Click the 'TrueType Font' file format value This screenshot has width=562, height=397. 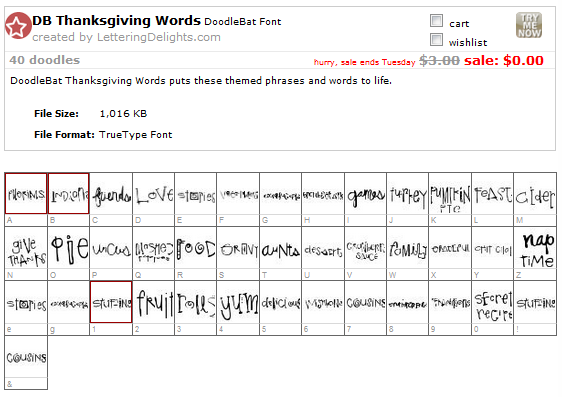[x=135, y=135]
